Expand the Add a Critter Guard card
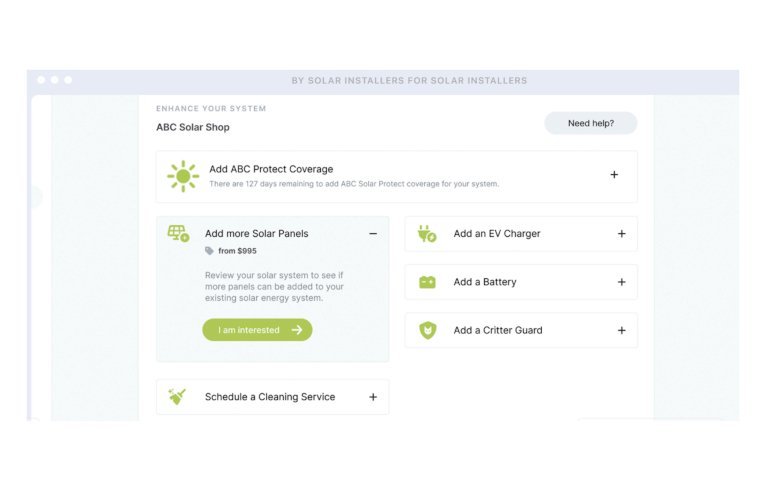770x500 pixels. pyautogui.click(x=621, y=330)
